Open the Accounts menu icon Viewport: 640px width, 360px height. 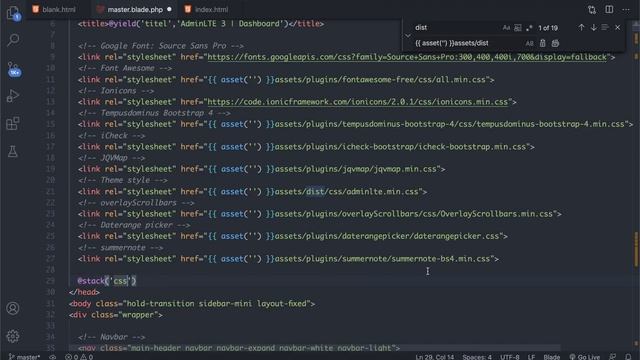[x=13, y=308]
